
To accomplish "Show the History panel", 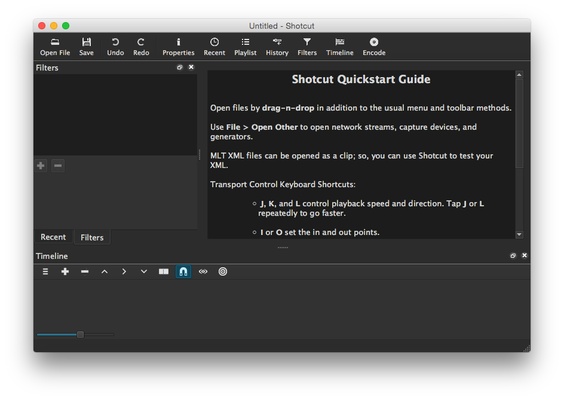I will (277, 47).
